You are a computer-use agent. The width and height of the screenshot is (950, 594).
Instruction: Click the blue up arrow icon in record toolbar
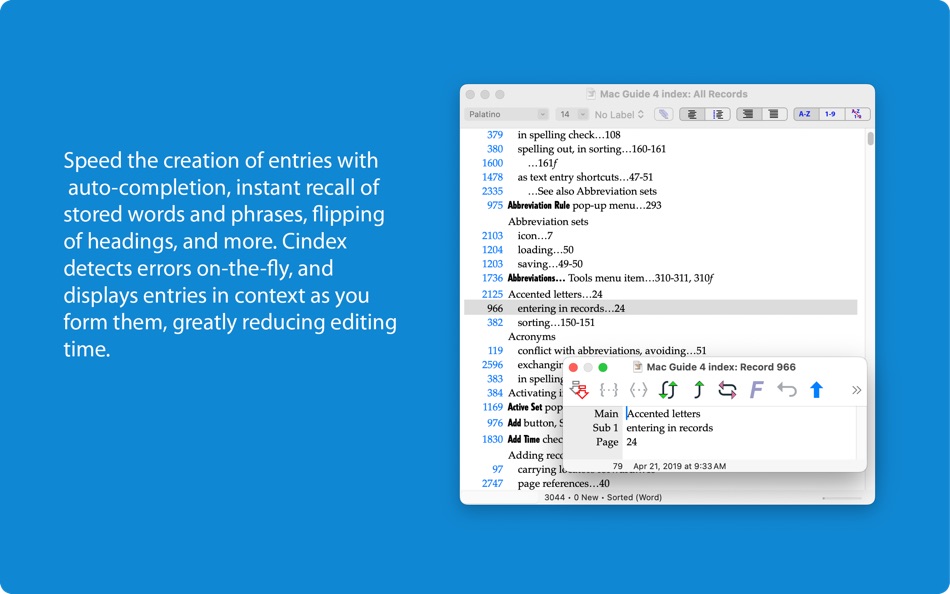tap(816, 390)
